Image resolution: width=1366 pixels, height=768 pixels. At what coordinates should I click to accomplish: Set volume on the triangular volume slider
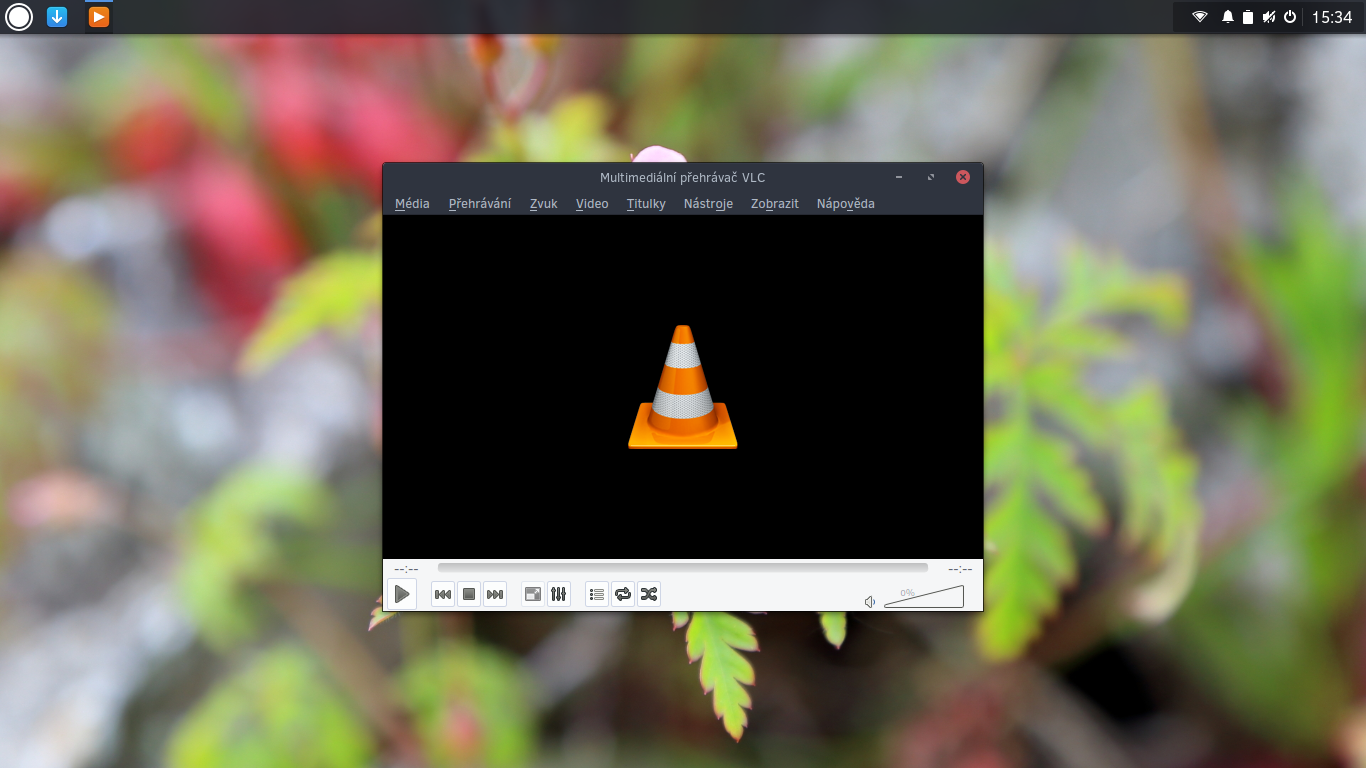(x=923, y=597)
